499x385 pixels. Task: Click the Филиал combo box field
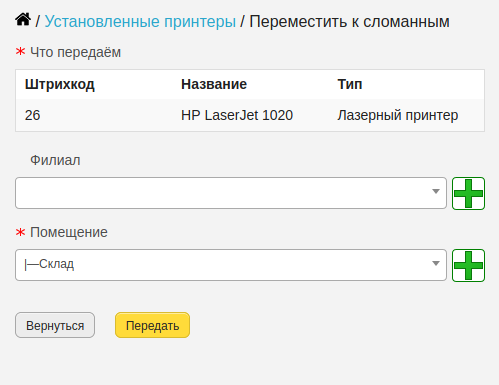[231, 193]
